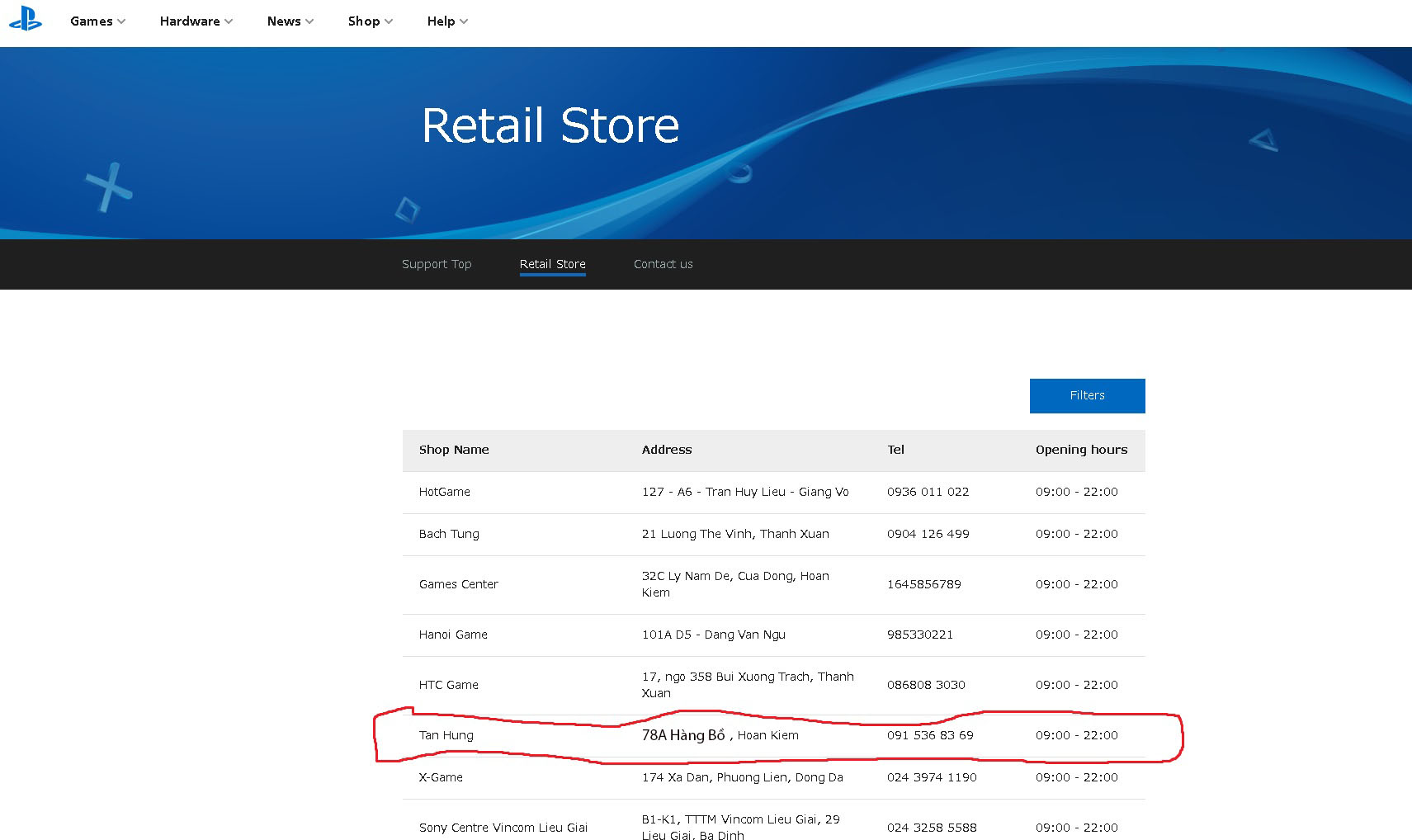Click the Bach Tung shop name
The height and width of the screenshot is (840, 1412).
coord(449,534)
